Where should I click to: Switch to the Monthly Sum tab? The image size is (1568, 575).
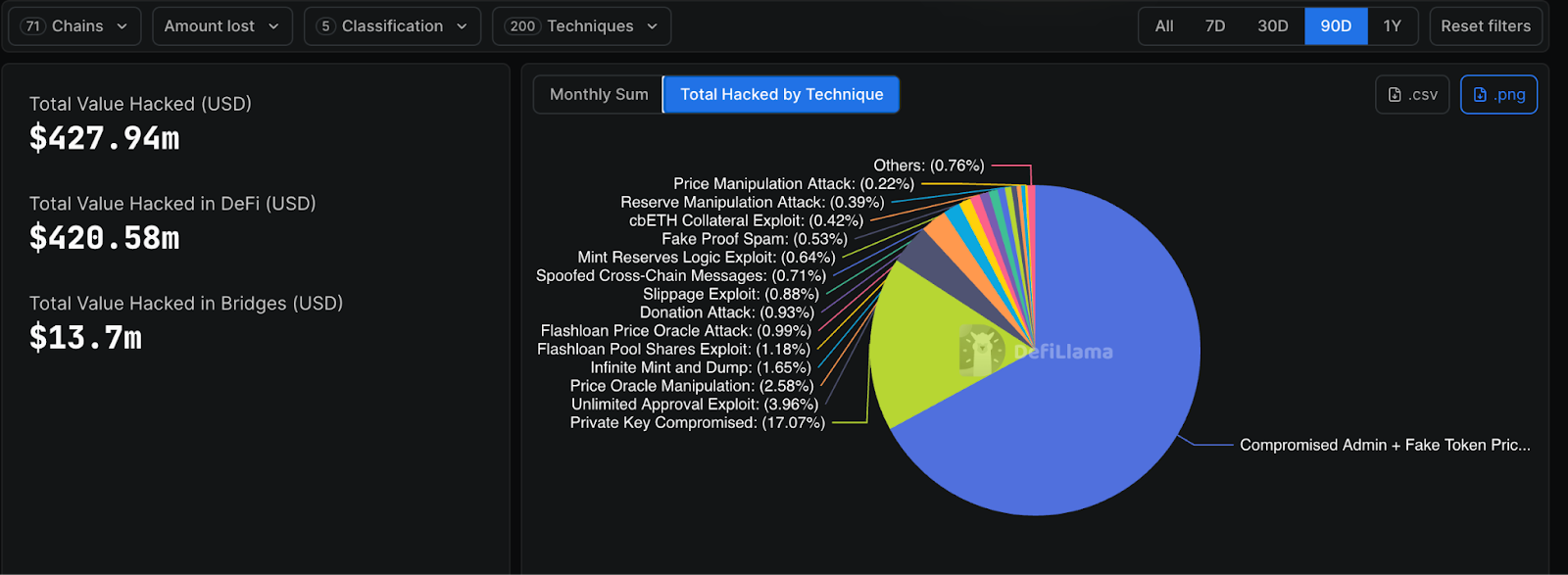pos(599,95)
